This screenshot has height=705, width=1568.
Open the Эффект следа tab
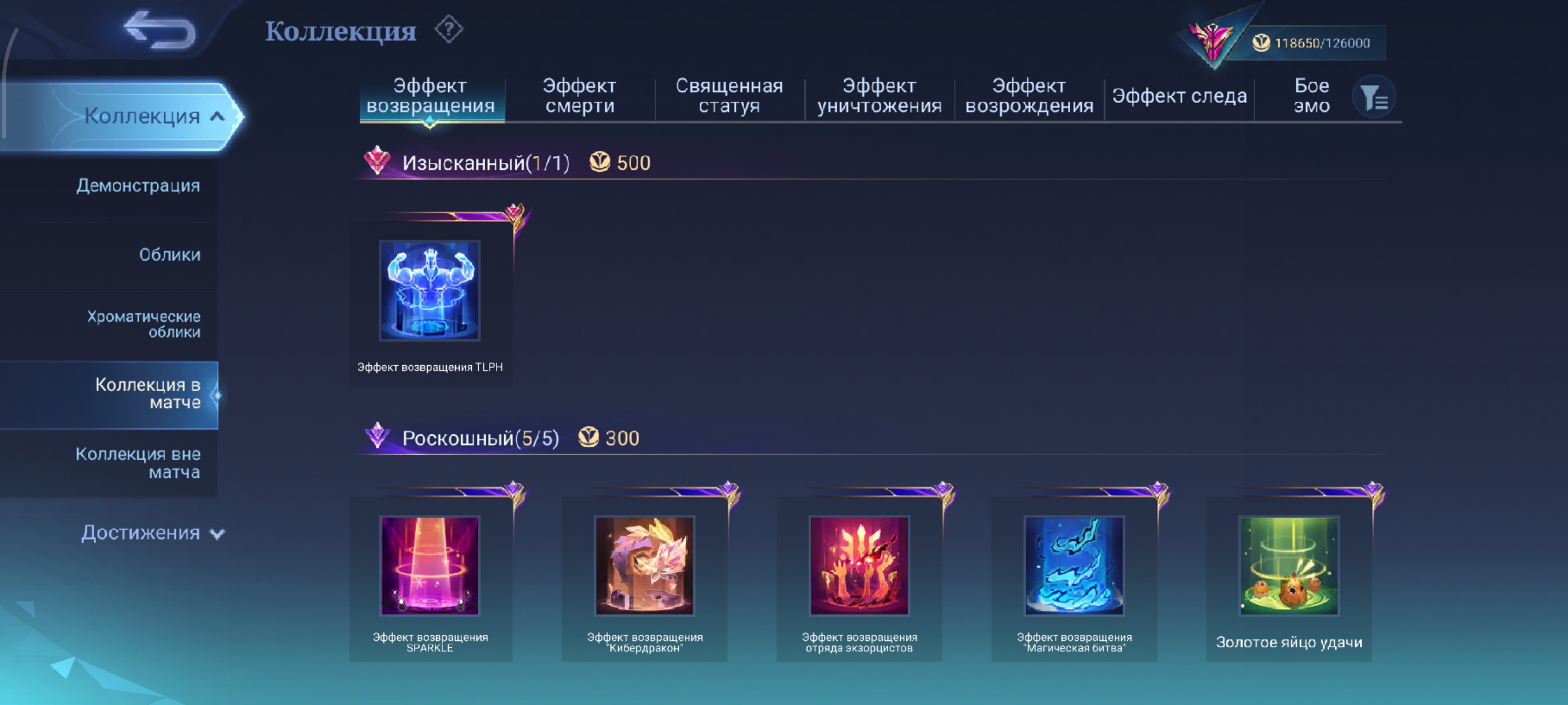(1179, 95)
